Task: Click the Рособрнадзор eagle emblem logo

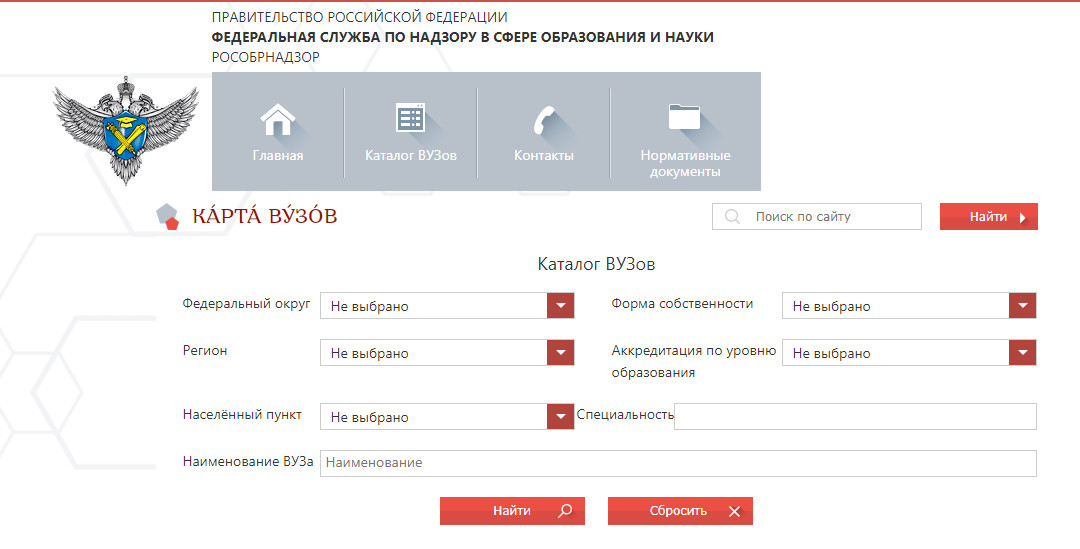Action: pyautogui.click(x=126, y=130)
